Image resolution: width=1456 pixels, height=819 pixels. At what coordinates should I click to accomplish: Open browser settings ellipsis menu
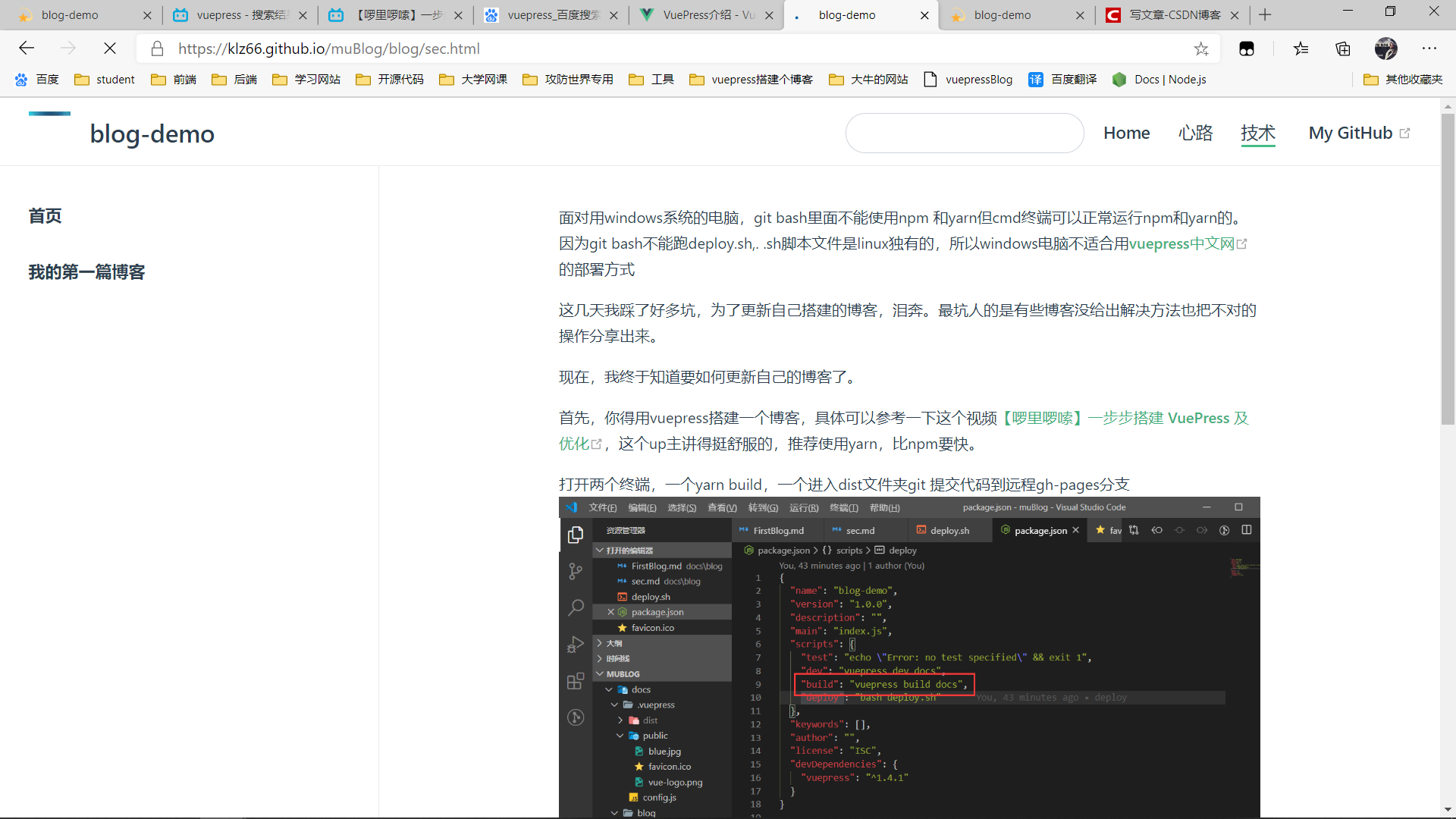[x=1429, y=49]
